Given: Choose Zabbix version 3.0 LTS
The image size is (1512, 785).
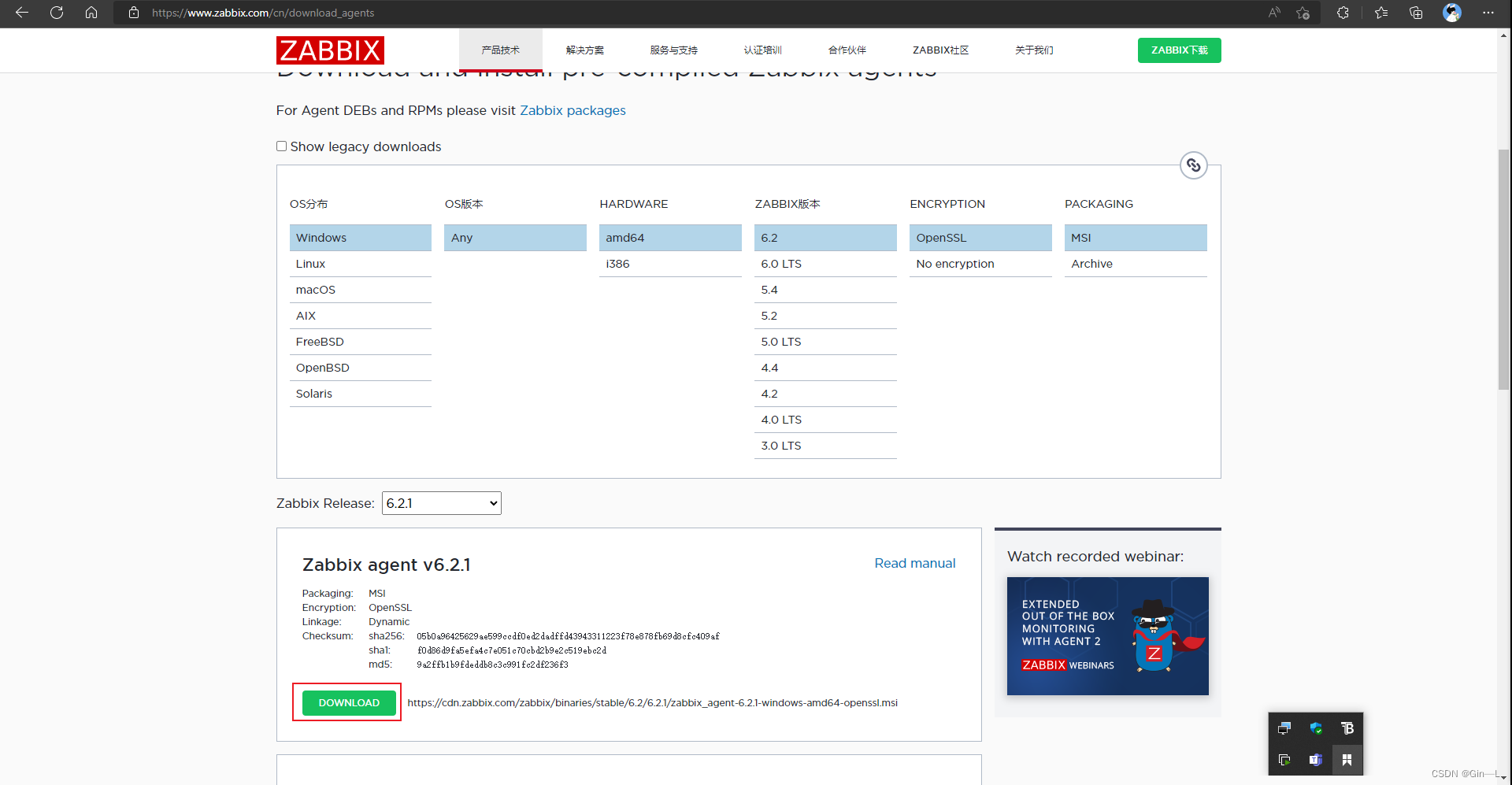Looking at the screenshot, I should point(826,446).
